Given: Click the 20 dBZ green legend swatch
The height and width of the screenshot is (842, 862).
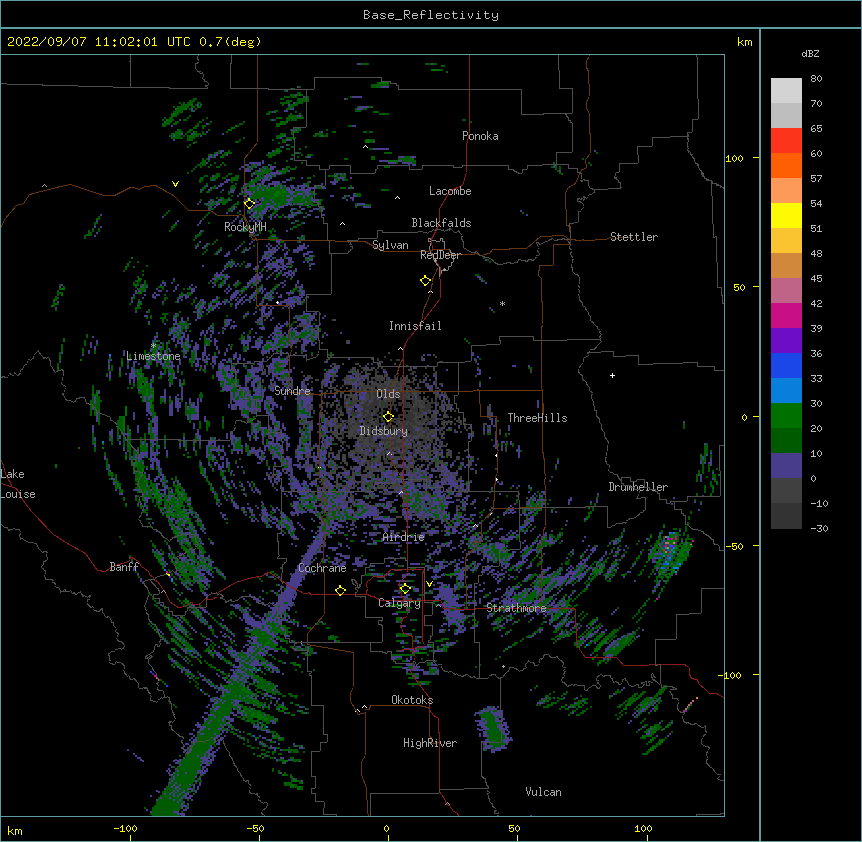Looking at the screenshot, I should pos(786,416).
